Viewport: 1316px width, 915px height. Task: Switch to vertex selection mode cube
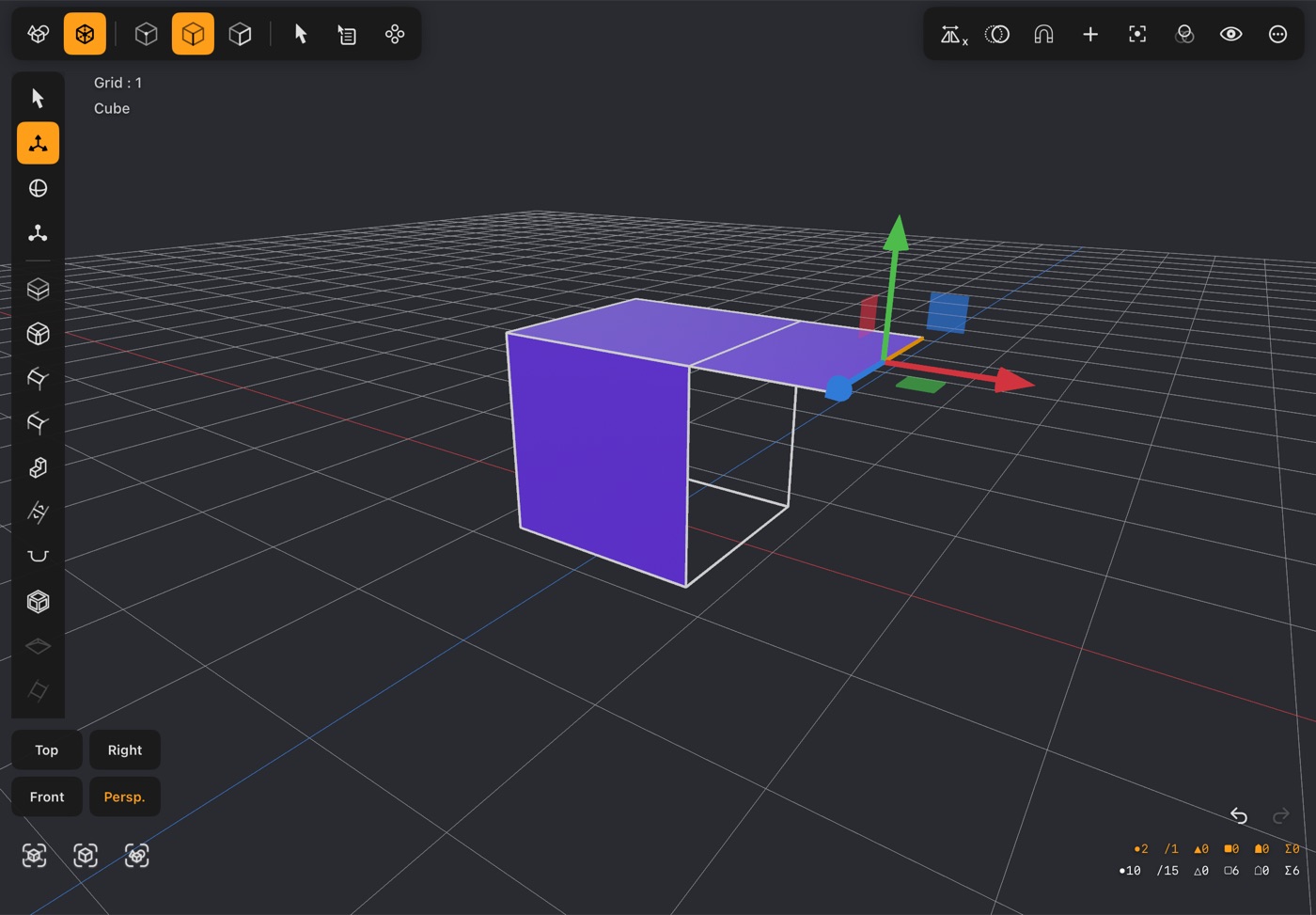click(146, 34)
